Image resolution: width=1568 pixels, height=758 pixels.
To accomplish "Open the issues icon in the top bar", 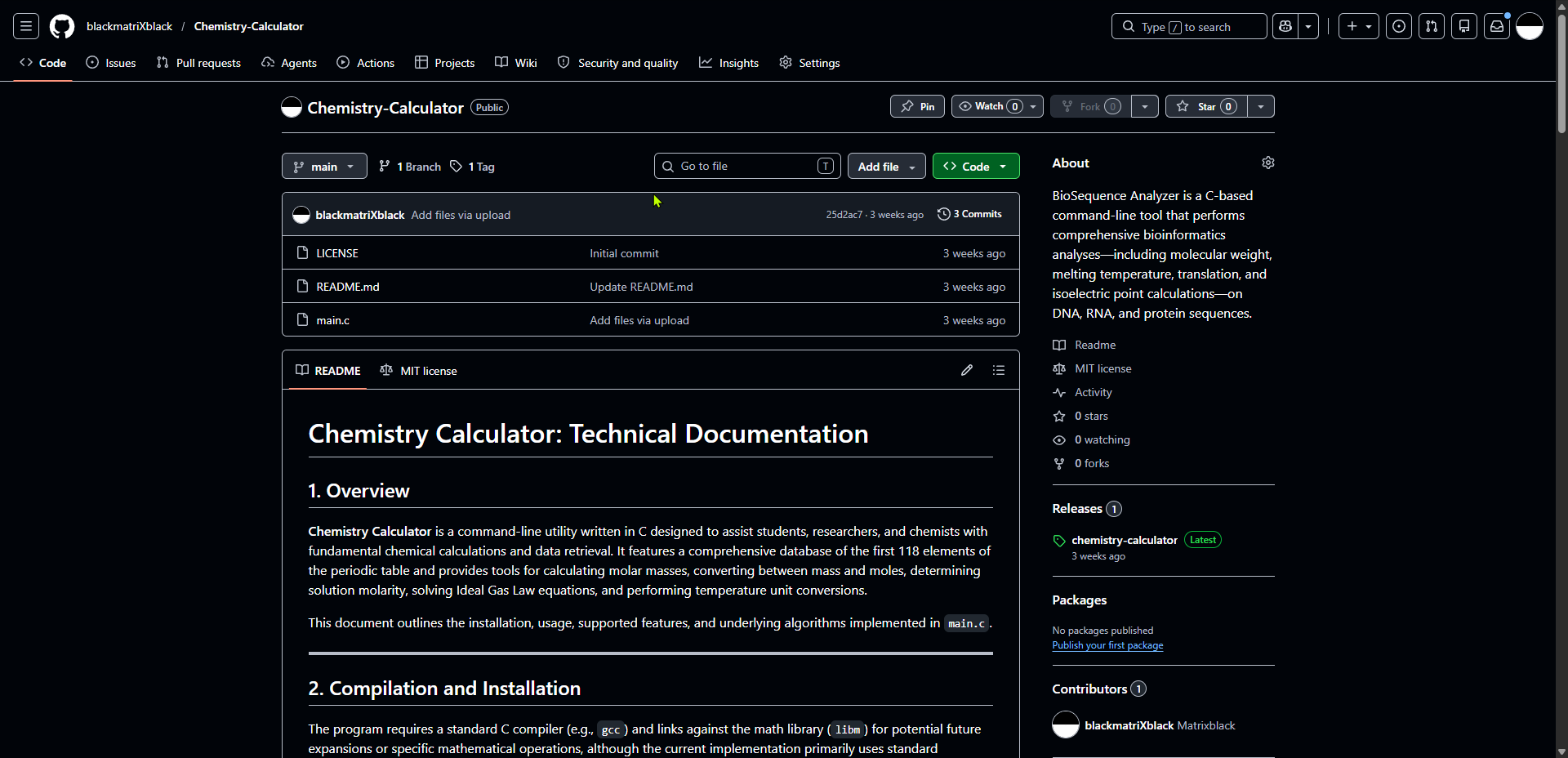I will 1399,26.
